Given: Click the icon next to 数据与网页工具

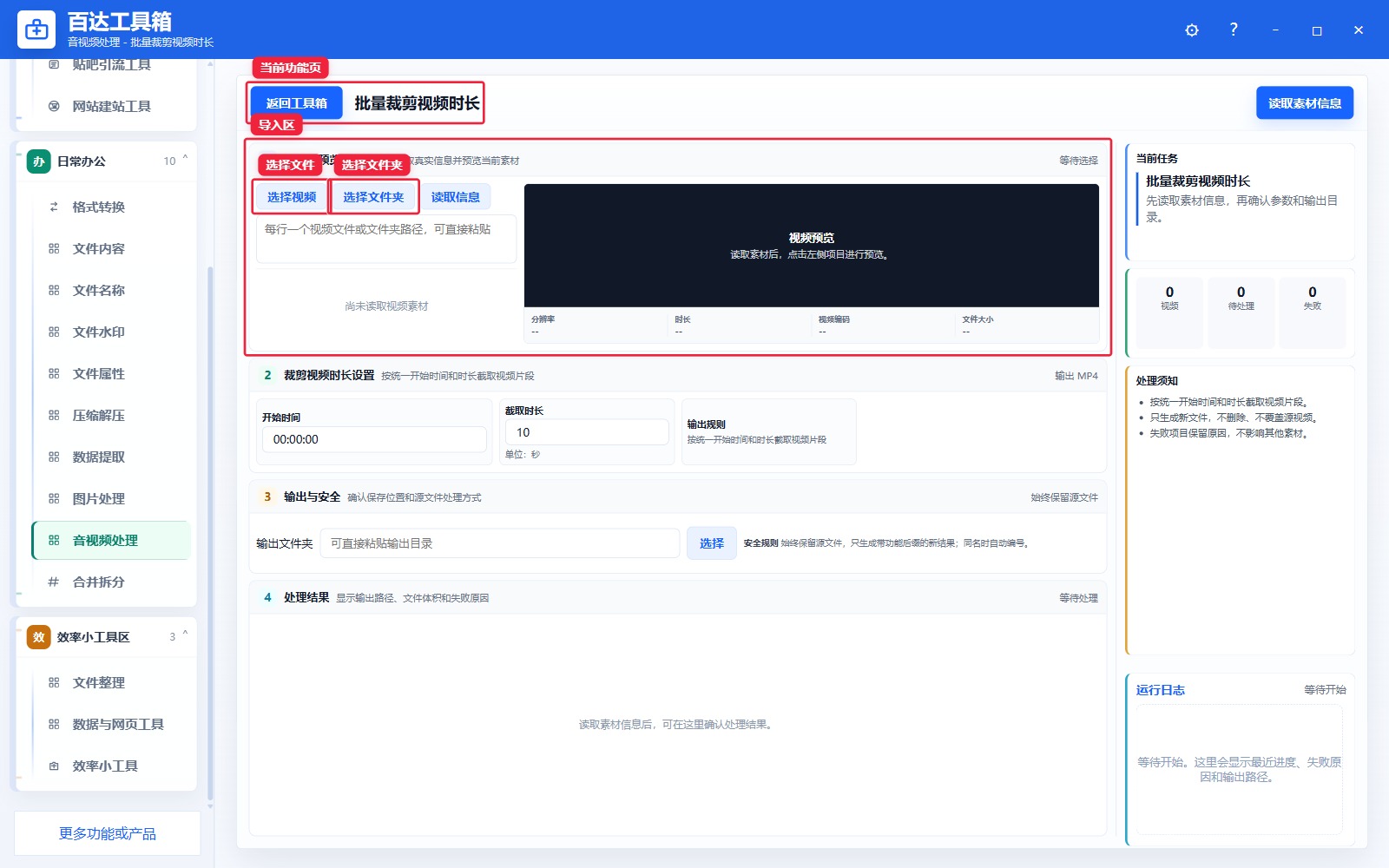Looking at the screenshot, I should pyautogui.click(x=54, y=724).
